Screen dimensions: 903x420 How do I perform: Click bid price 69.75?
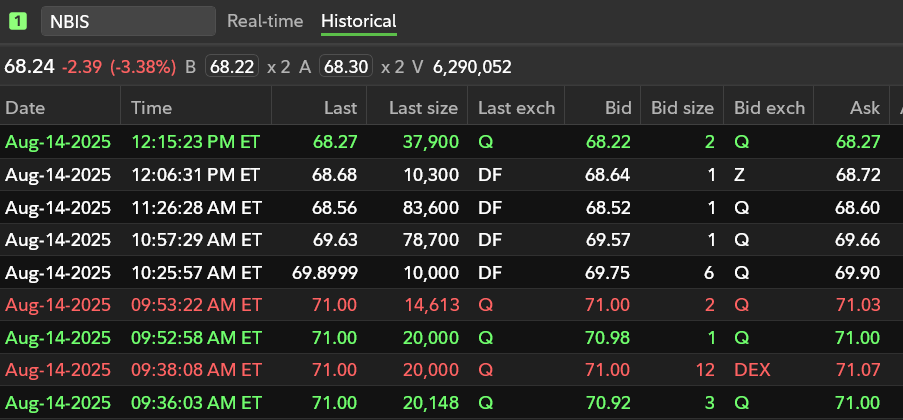[608, 272]
